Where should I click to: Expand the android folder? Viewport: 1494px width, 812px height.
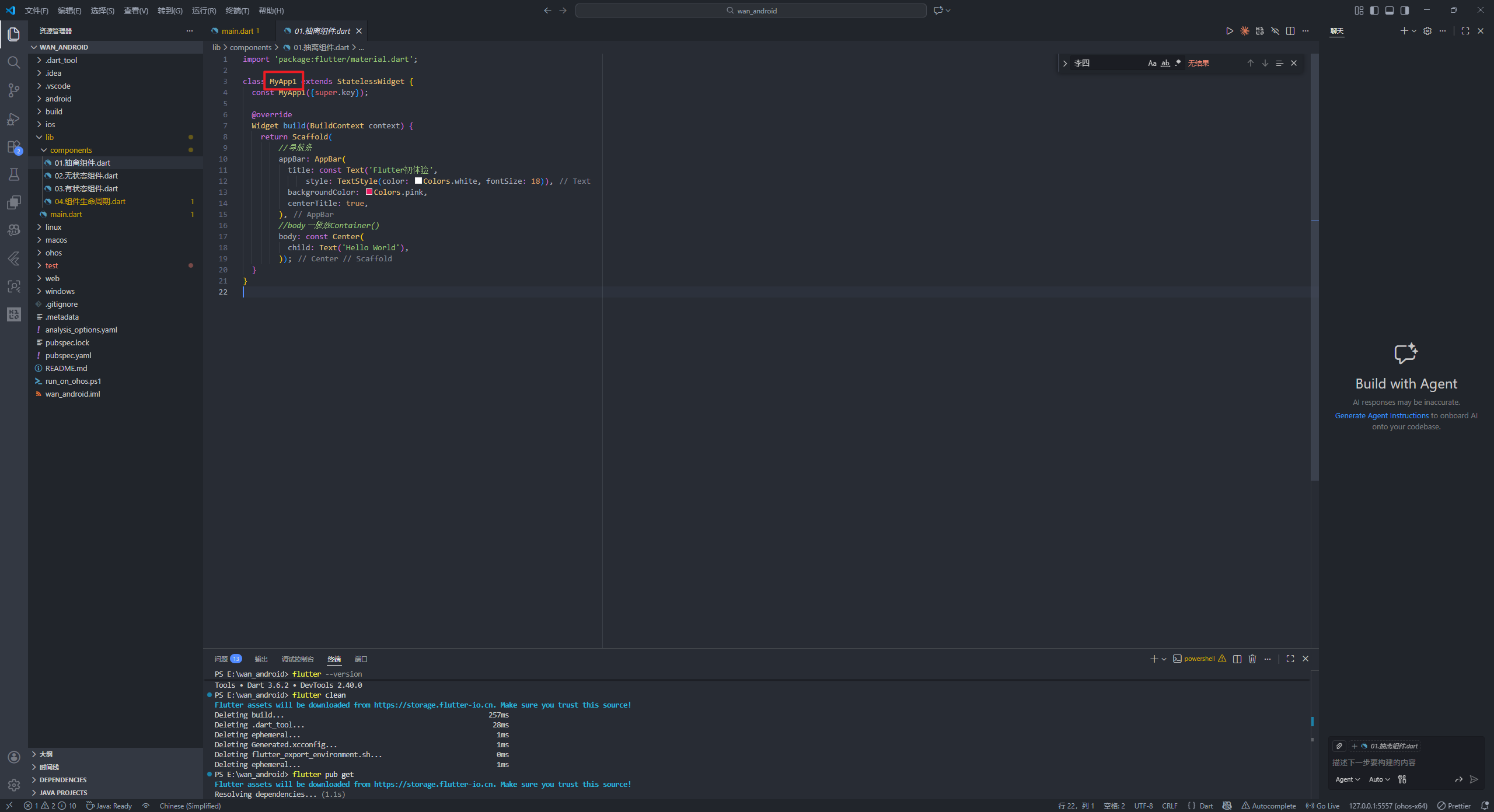point(58,99)
